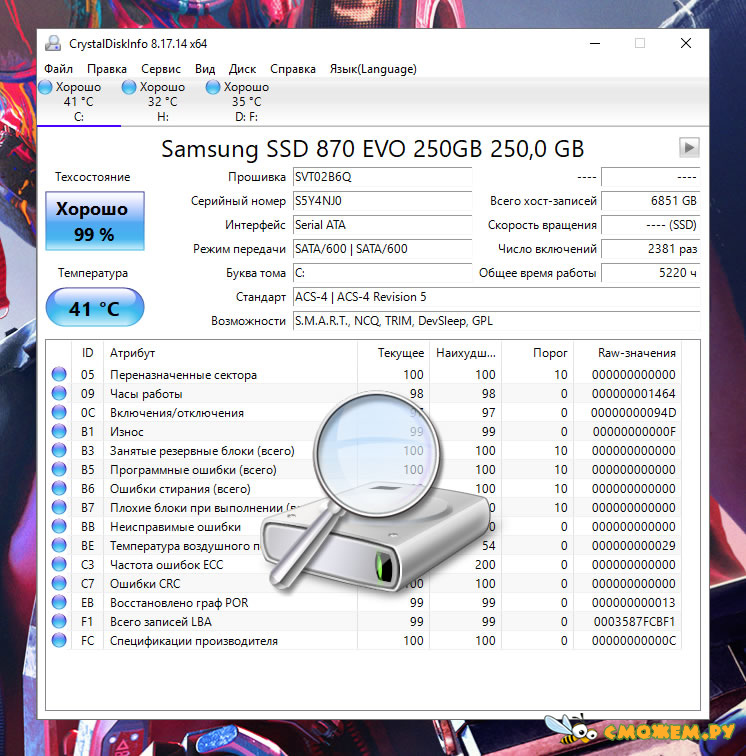Click the Текущее column header
Screen dimensions: 746x756
(393, 353)
